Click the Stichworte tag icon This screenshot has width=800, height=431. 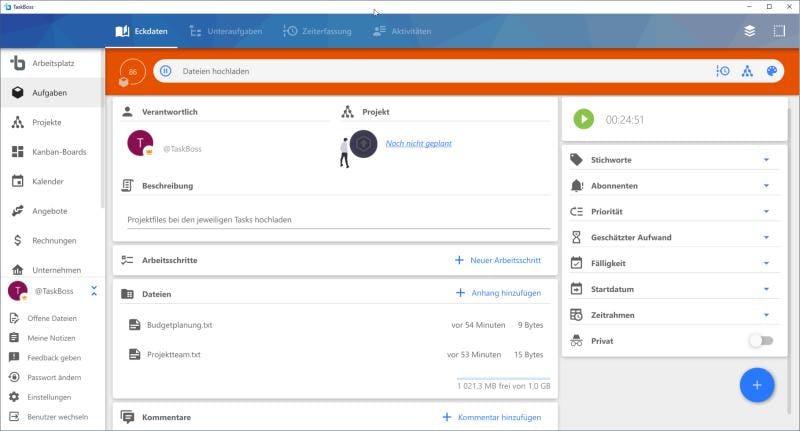(x=577, y=160)
